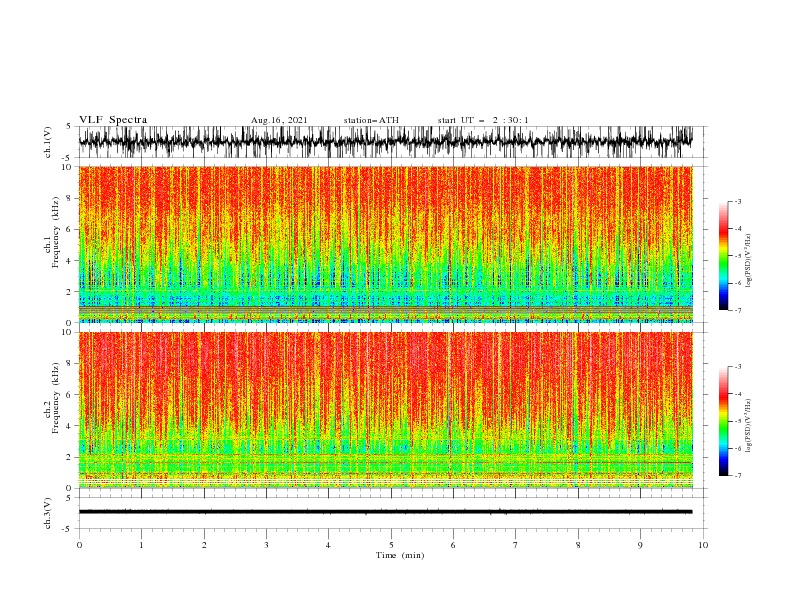Click the "ch.3(V)" axis label
Image resolution: width=792 pixels, height=612 pixels.
point(48,513)
